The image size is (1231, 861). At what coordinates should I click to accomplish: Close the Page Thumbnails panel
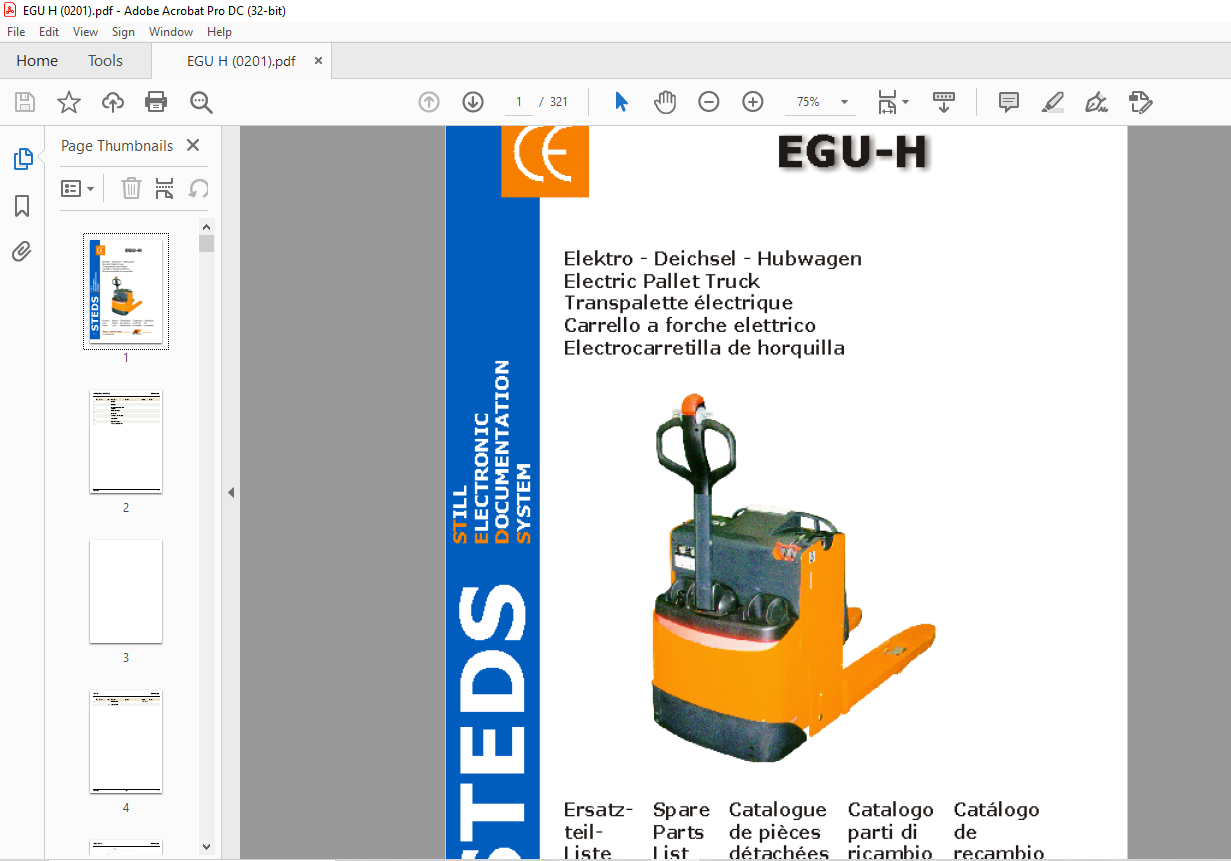point(193,145)
